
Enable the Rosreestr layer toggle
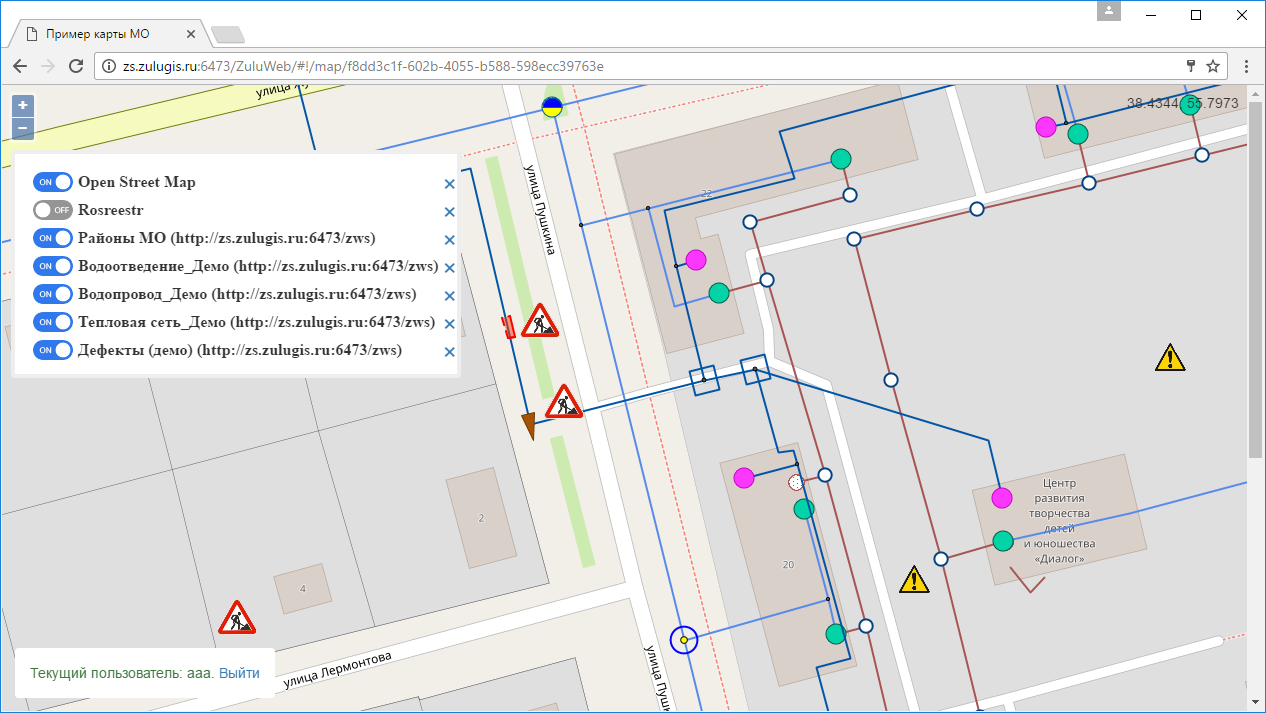pos(53,210)
